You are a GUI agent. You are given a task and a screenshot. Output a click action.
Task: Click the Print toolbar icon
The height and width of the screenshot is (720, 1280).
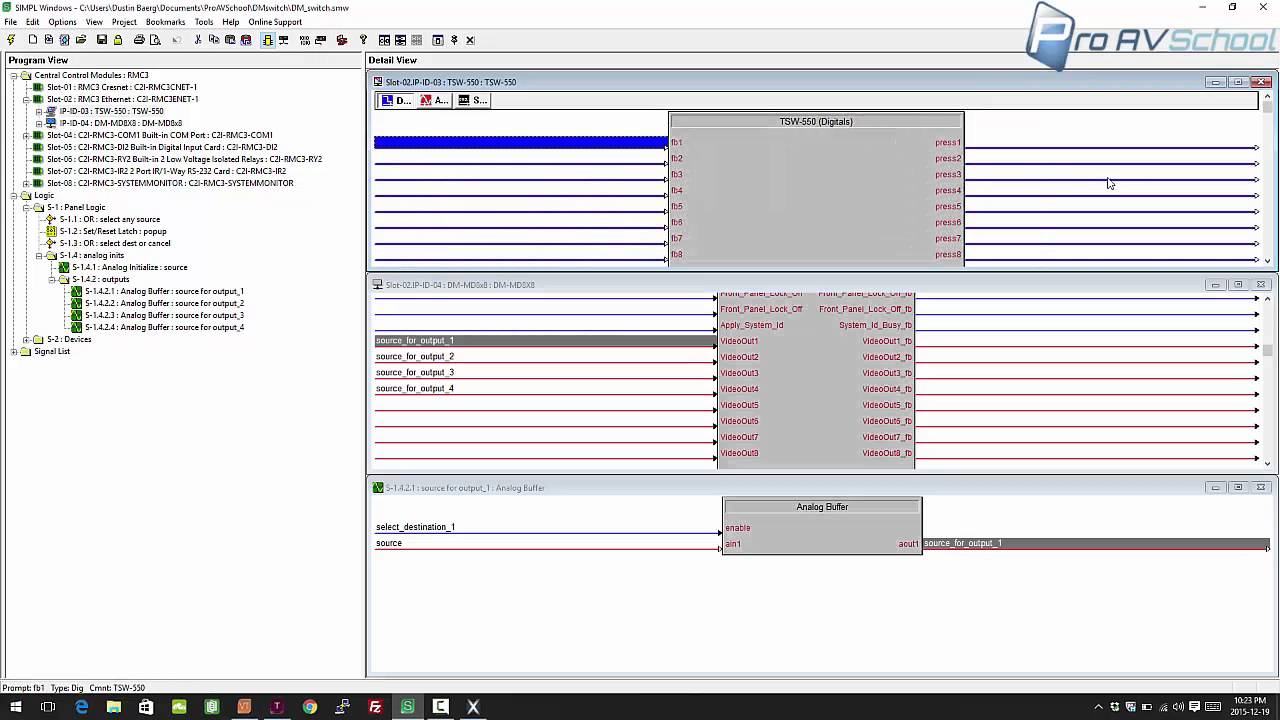tap(139, 40)
